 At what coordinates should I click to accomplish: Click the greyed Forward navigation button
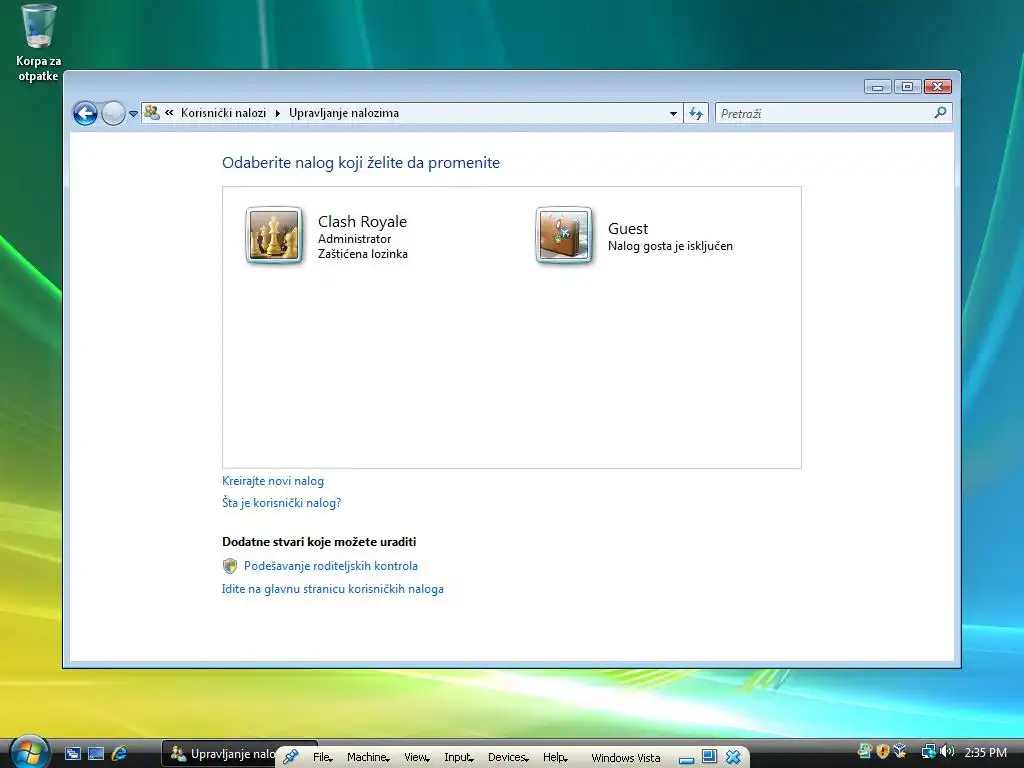pyautogui.click(x=113, y=114)
